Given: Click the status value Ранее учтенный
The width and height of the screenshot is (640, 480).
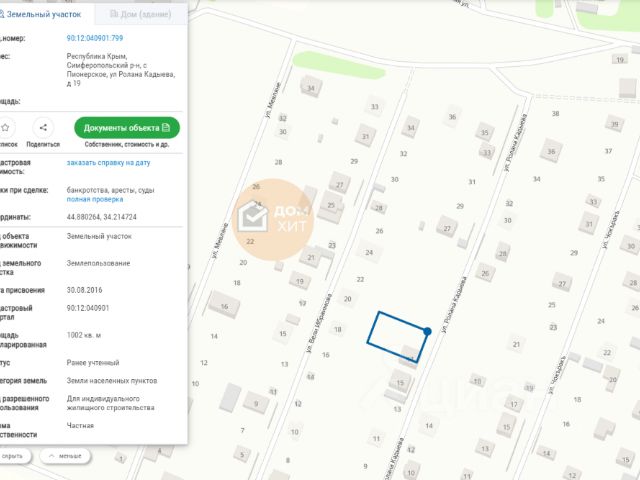Looking at the screenshot, I should (93, 362).
